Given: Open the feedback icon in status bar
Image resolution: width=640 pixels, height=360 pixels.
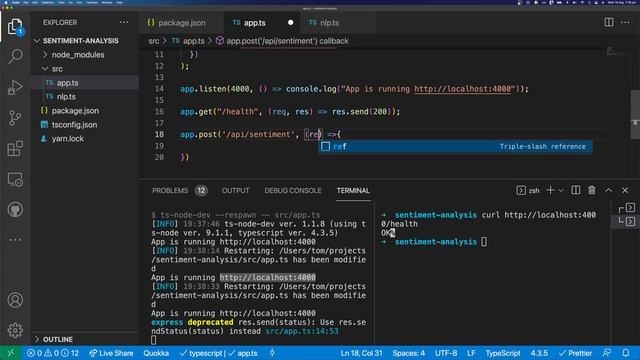Looking at the screenshot, I should click(x=607, y=353).
